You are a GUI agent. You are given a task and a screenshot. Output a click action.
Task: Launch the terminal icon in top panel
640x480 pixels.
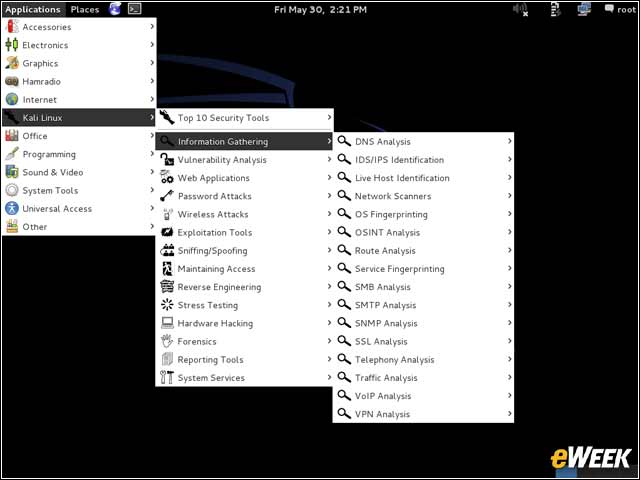pyautogui.click(x=135, y=9)
